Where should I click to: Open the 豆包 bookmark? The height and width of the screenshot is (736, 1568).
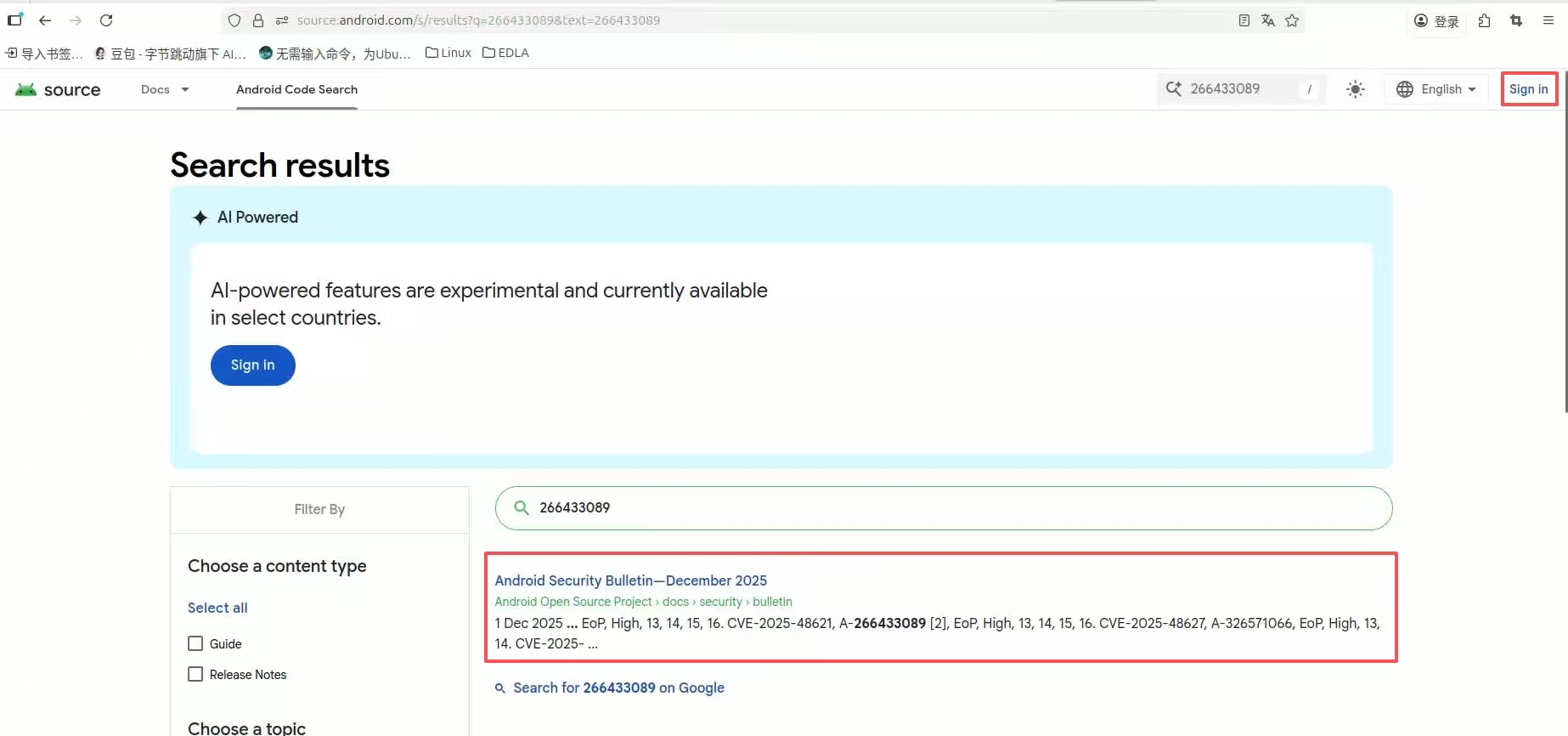click(171, 54)
